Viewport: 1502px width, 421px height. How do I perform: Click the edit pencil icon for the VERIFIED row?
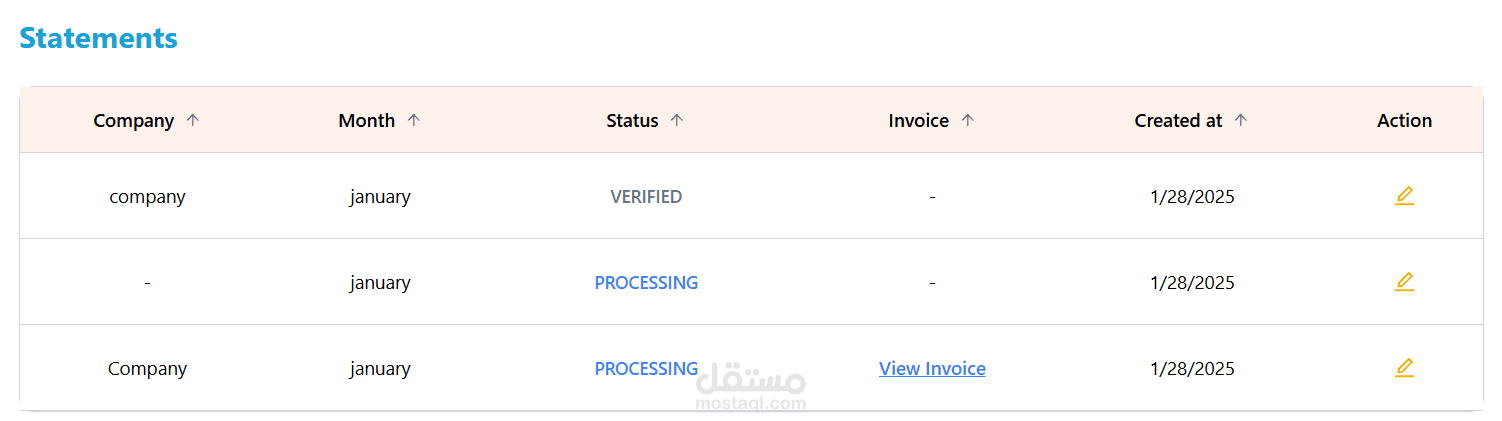(x=1404, y=196)
